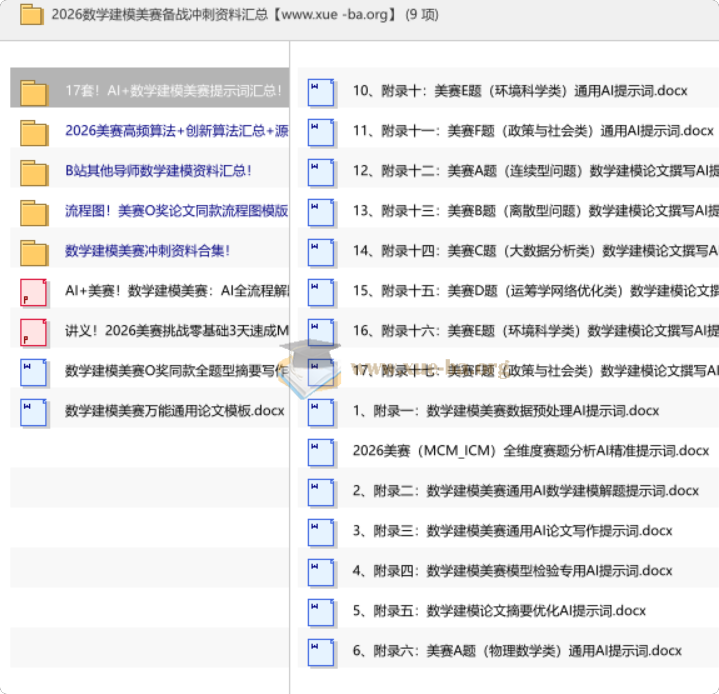Open 附录五 论文摘要优化AI提示词.docx
This screenshot has width=719, height=694.
coord(499,611)
